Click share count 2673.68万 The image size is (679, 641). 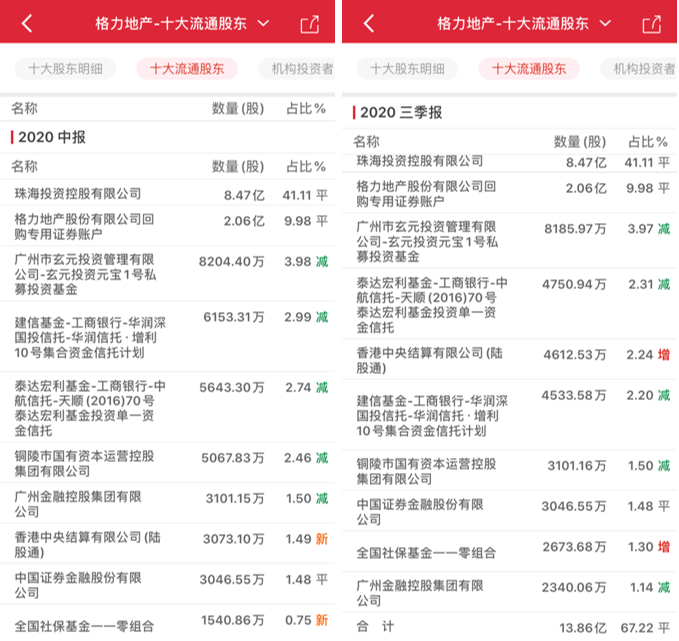point(574,547)
